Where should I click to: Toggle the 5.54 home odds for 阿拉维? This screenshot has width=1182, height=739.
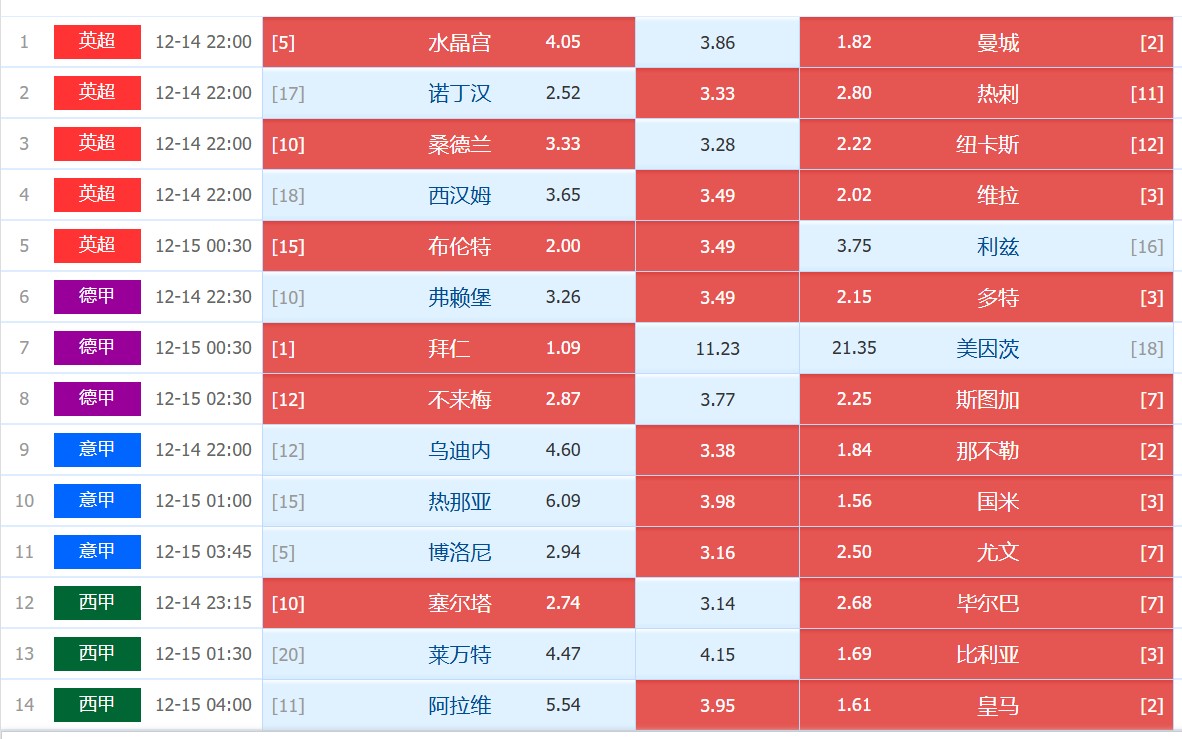pos(563,705)
